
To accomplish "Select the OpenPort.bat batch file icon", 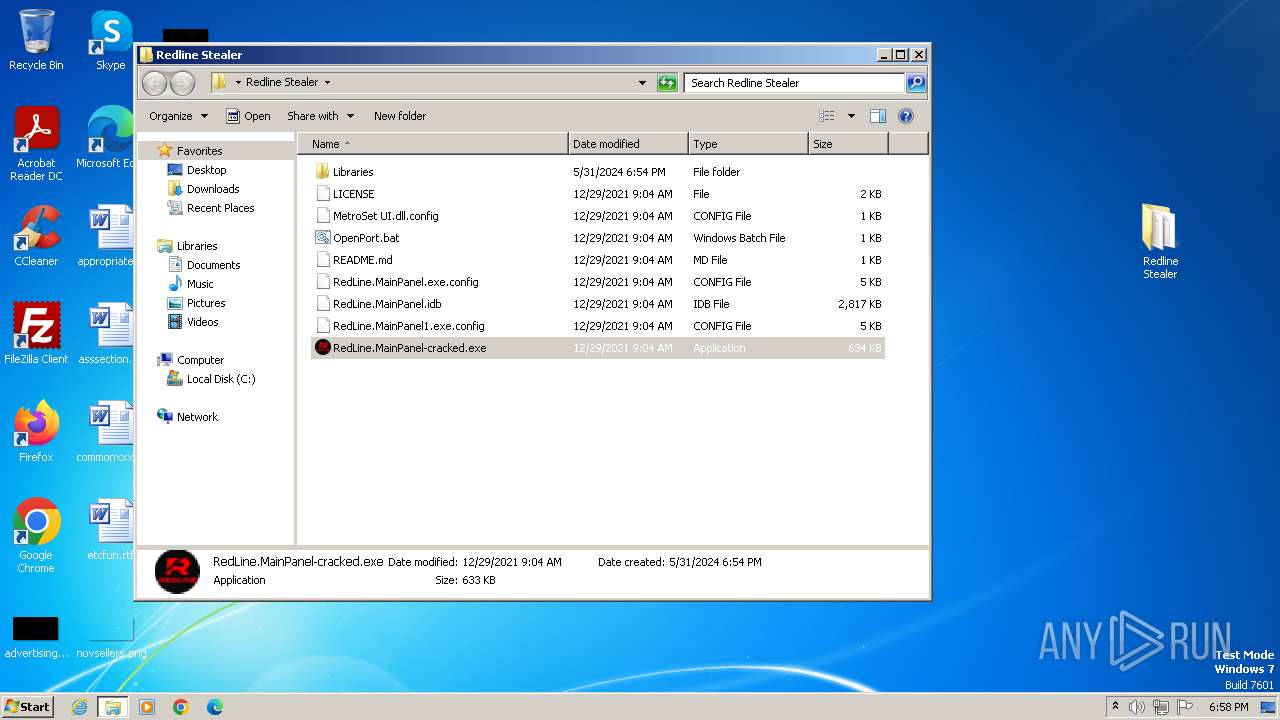I will (x=322, y=238).
